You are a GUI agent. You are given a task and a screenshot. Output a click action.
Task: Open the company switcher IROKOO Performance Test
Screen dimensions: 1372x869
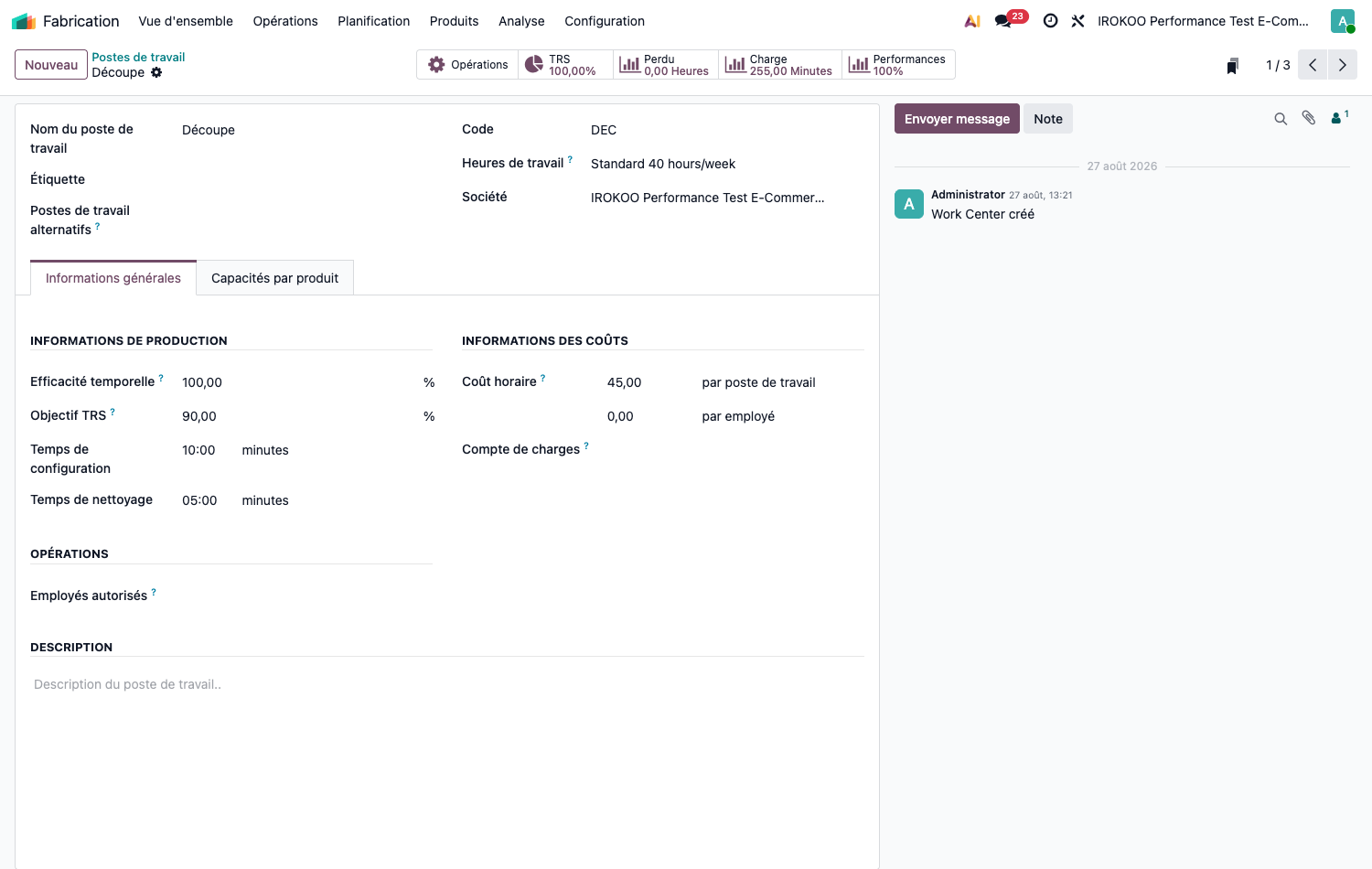[1203, 21]
